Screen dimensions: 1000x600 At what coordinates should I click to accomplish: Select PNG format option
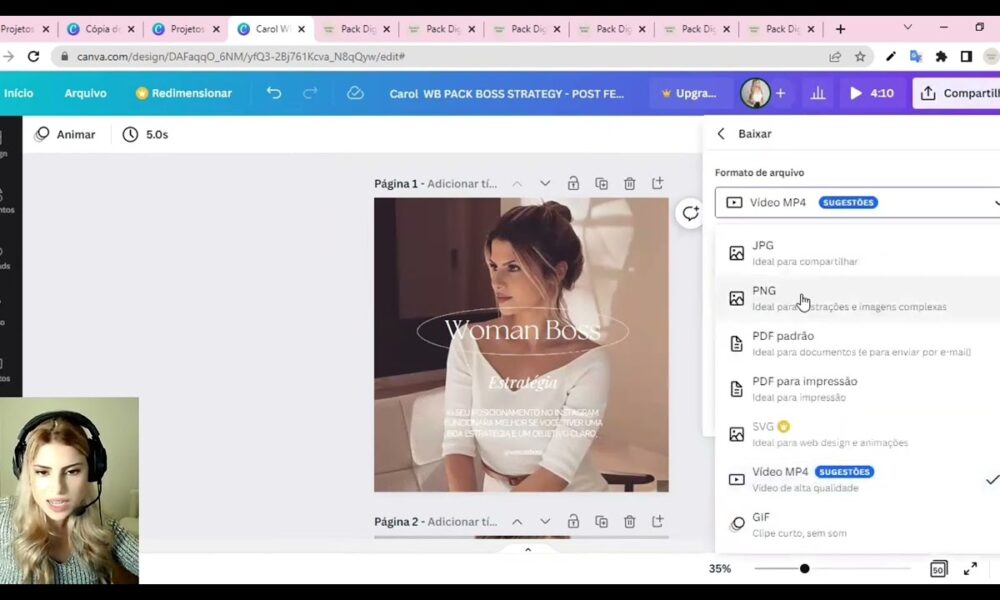857,298
